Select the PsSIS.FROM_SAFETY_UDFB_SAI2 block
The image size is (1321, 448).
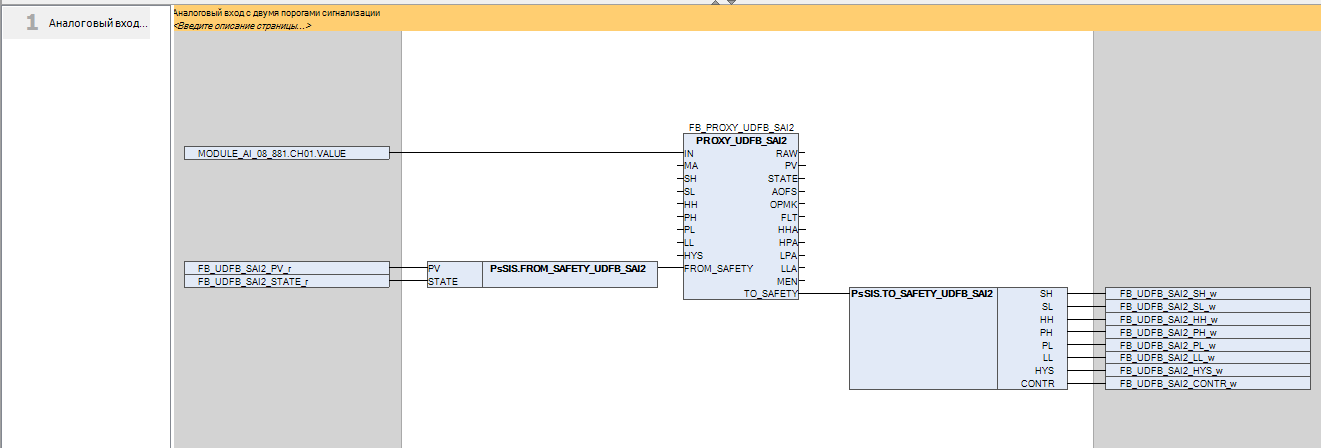[569, 268]
